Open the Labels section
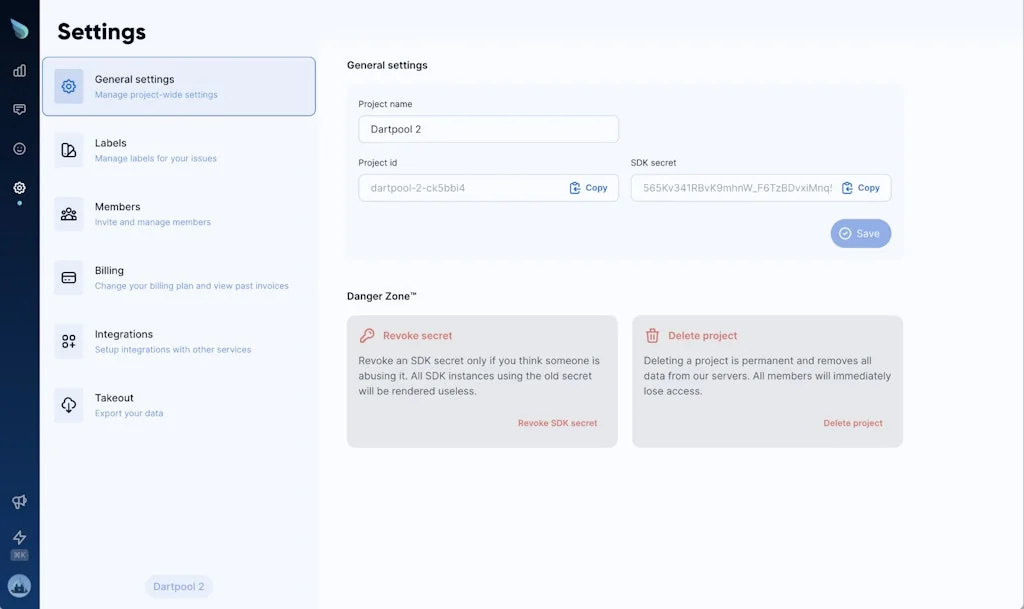 point(178,149)
